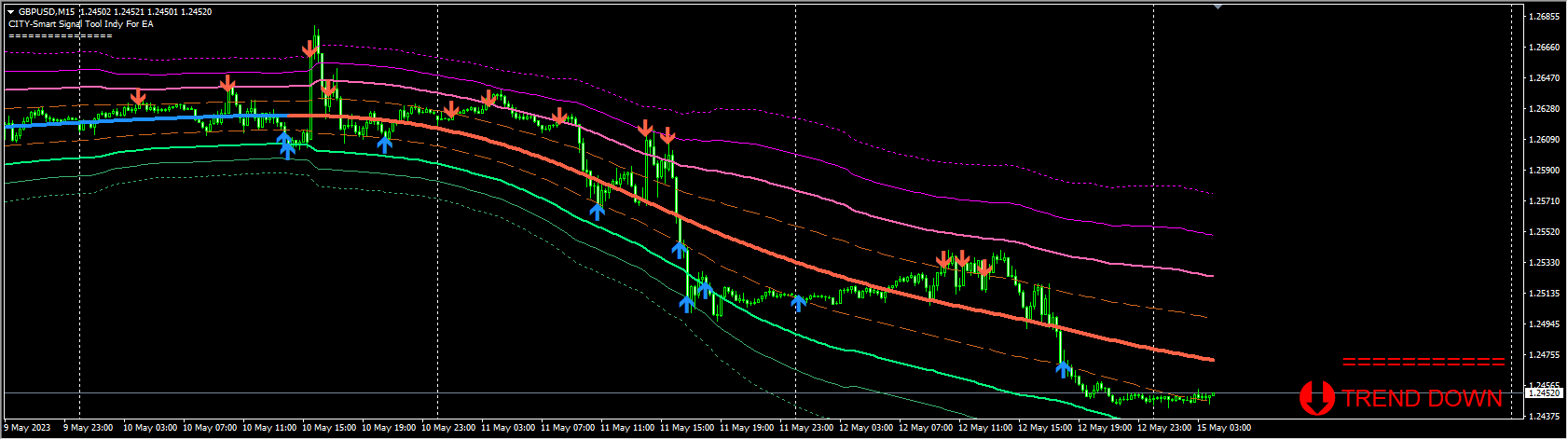
Task: Click the 12 May 15:00 time label
Action: pos(1045,428)
